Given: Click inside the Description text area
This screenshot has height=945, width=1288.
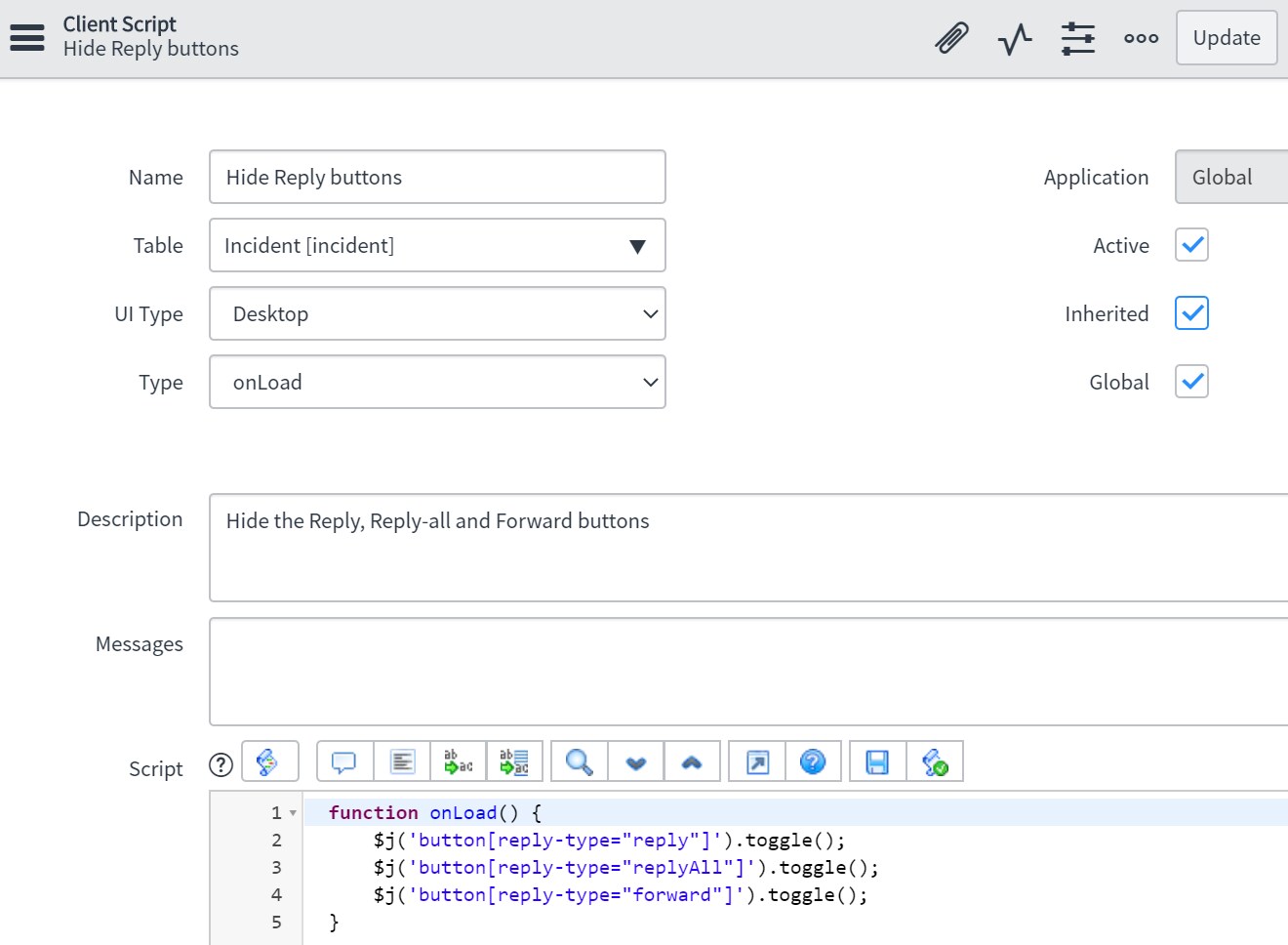Looking at the screenshot, I should 748,548.
